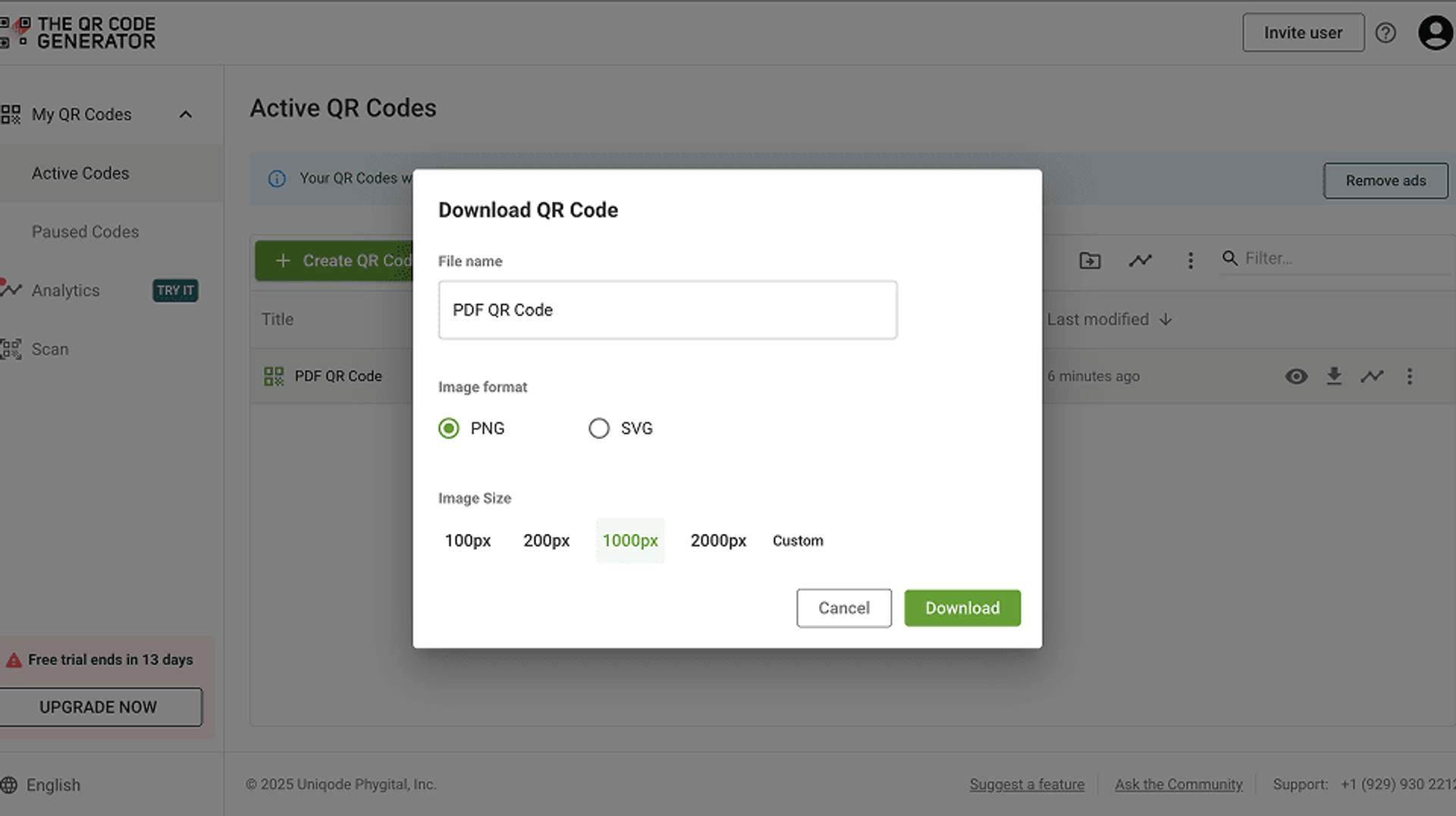Click the TRY IT badge
Viewport: 1456px width, 816px height.
(175, 290)
